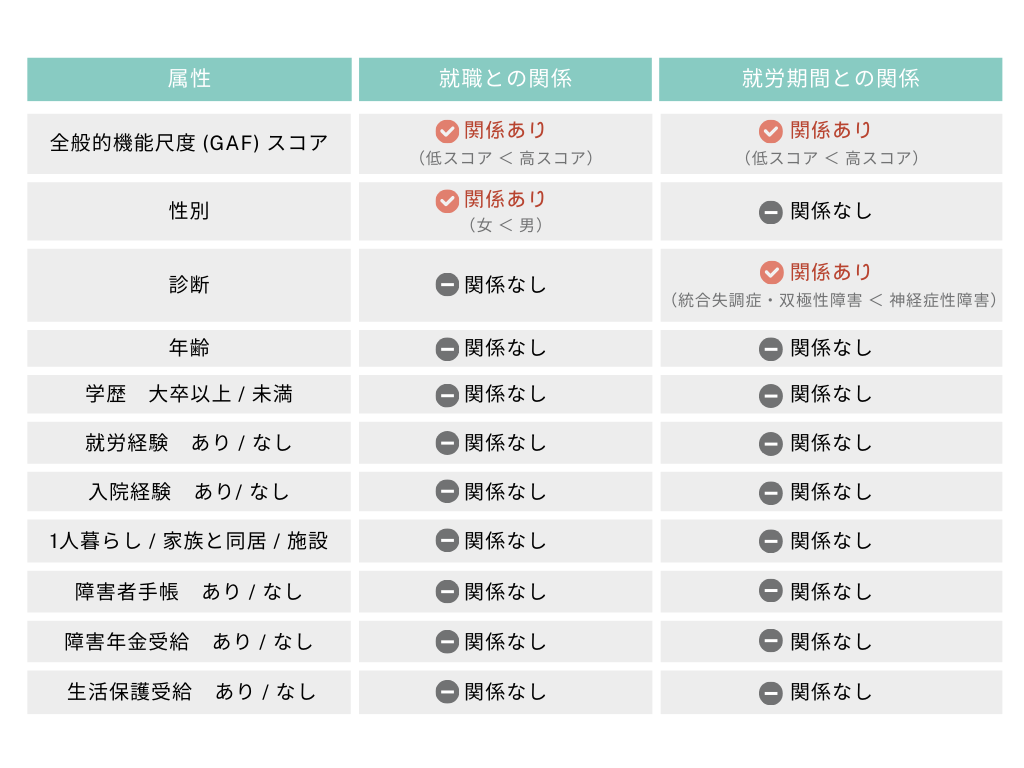Image resolution: width=1024 pixels, height=768 pixels.
Task: Click the gray minus icon in the 性別 row
Action: tap(771, 212)
